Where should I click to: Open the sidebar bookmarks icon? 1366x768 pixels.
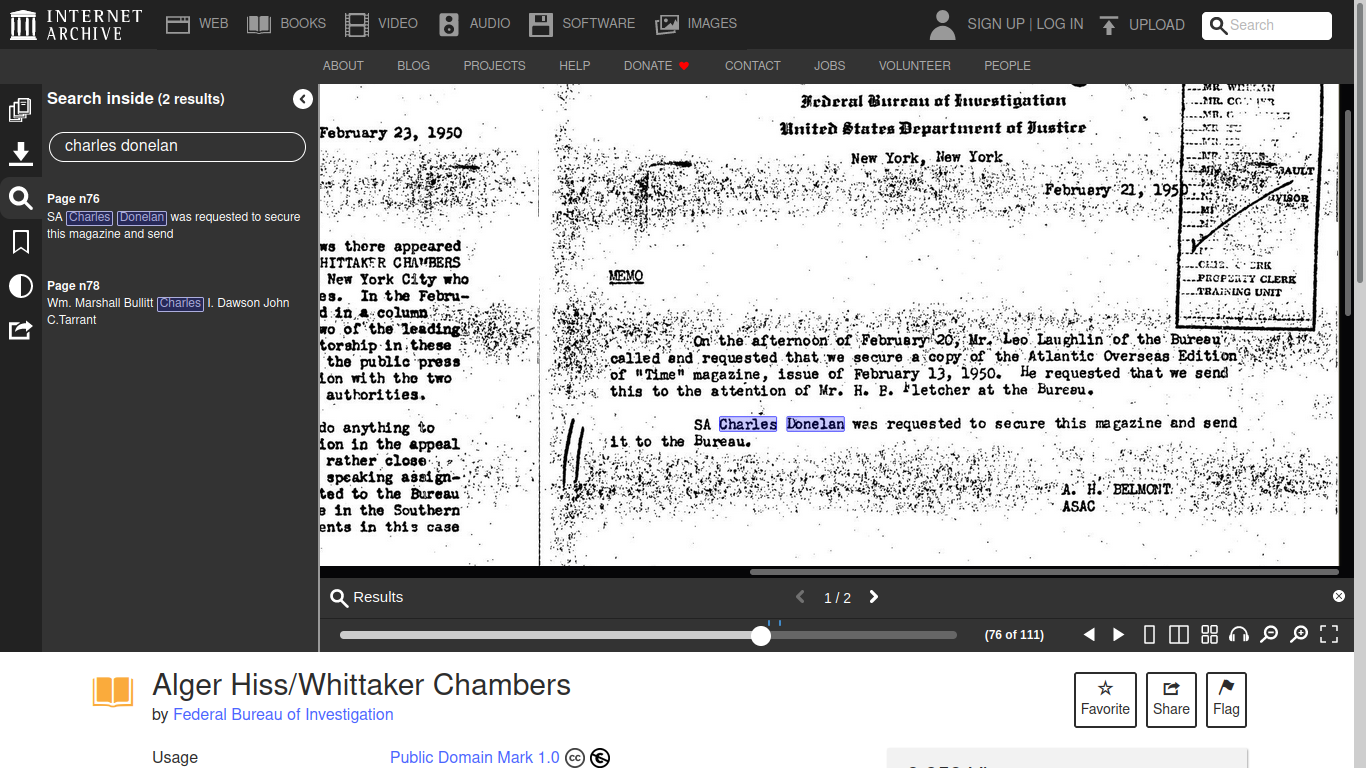(20, 242)
